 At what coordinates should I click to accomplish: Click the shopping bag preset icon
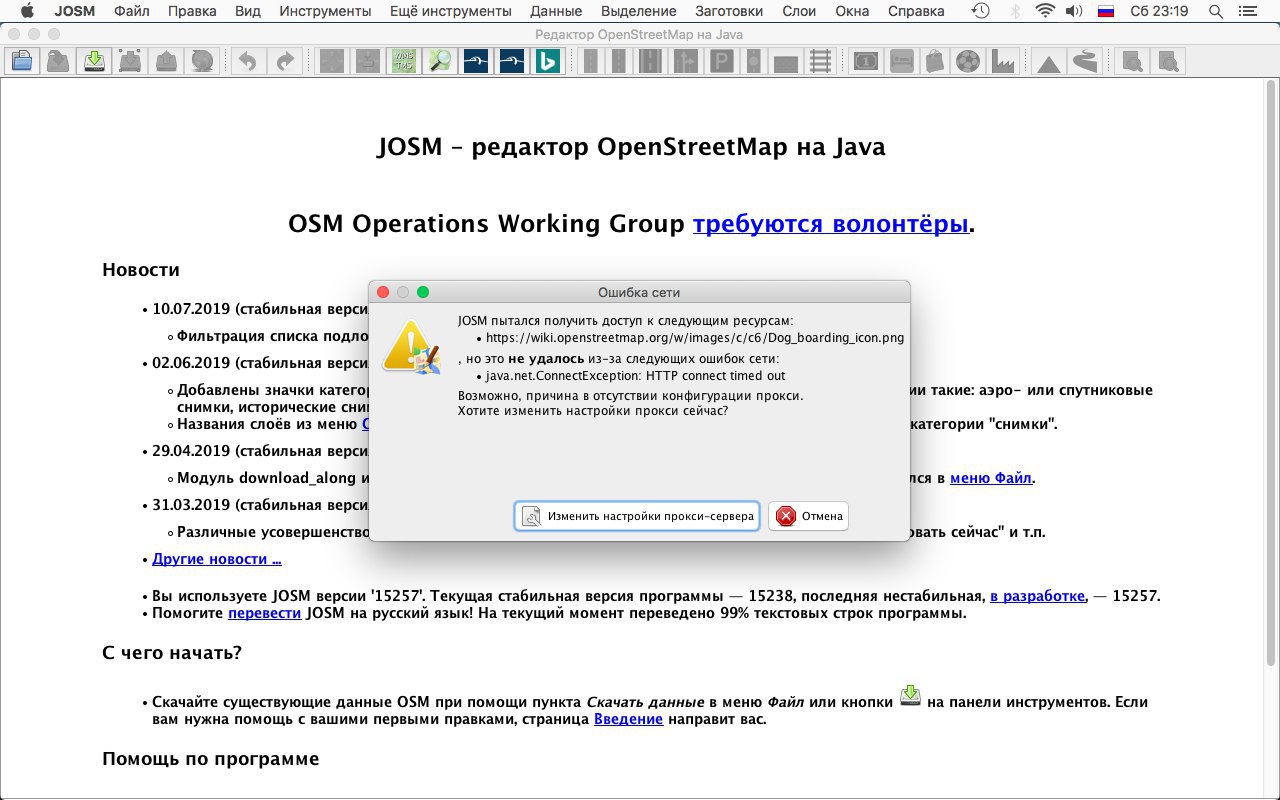934,61
